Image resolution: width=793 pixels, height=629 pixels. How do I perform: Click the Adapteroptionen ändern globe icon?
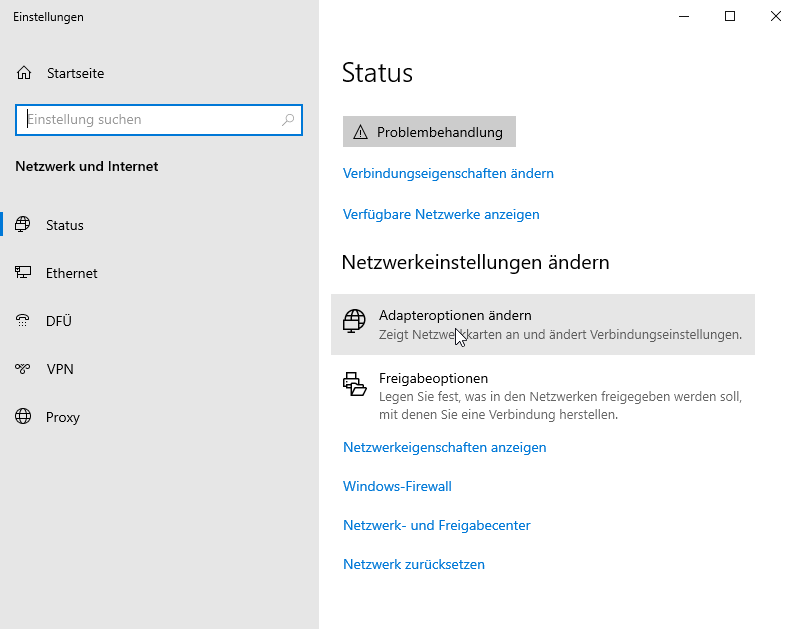(354, 321)
